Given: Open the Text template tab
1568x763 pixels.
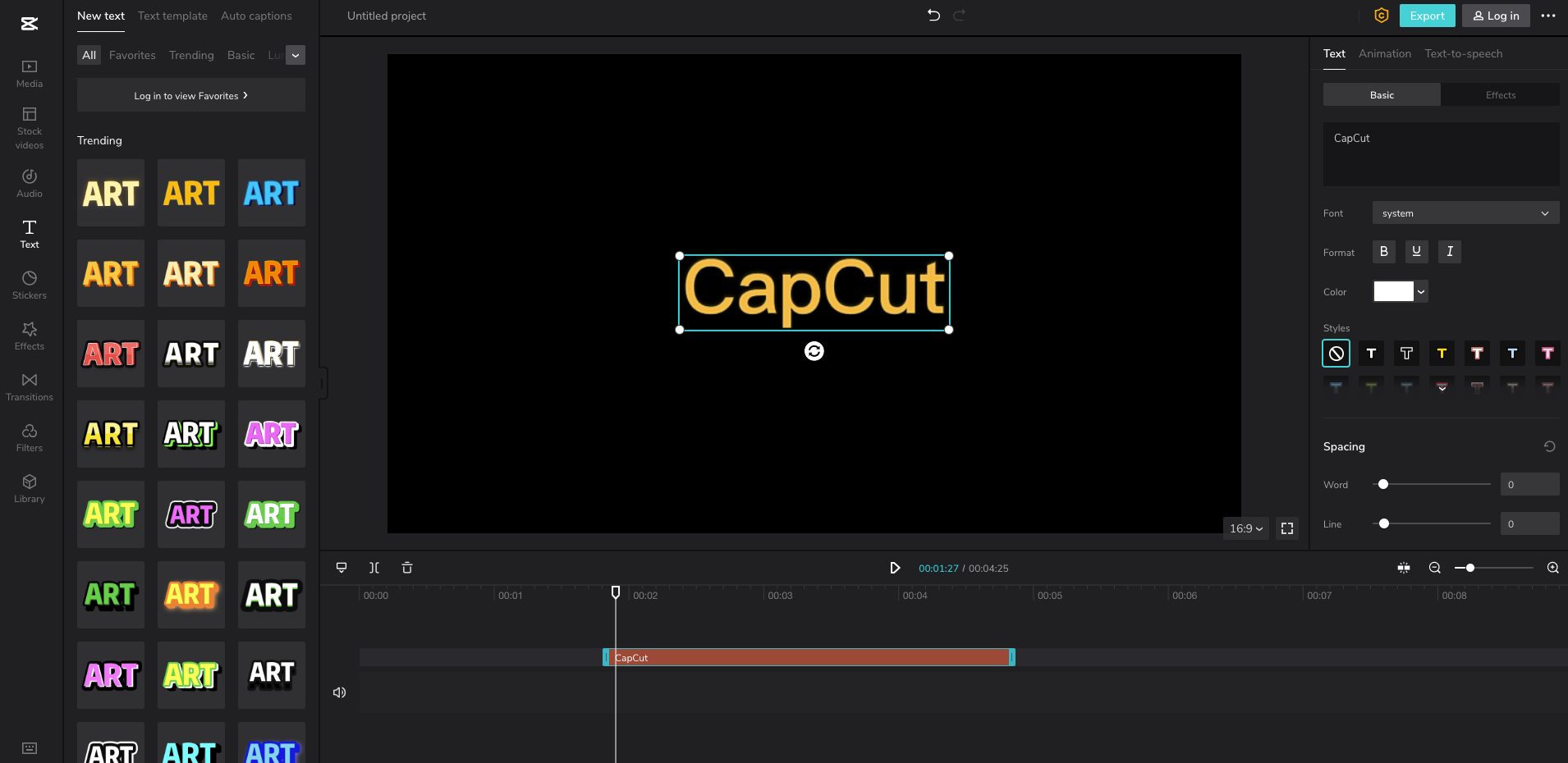Looking at the screenshot, I should coord(173,16).
